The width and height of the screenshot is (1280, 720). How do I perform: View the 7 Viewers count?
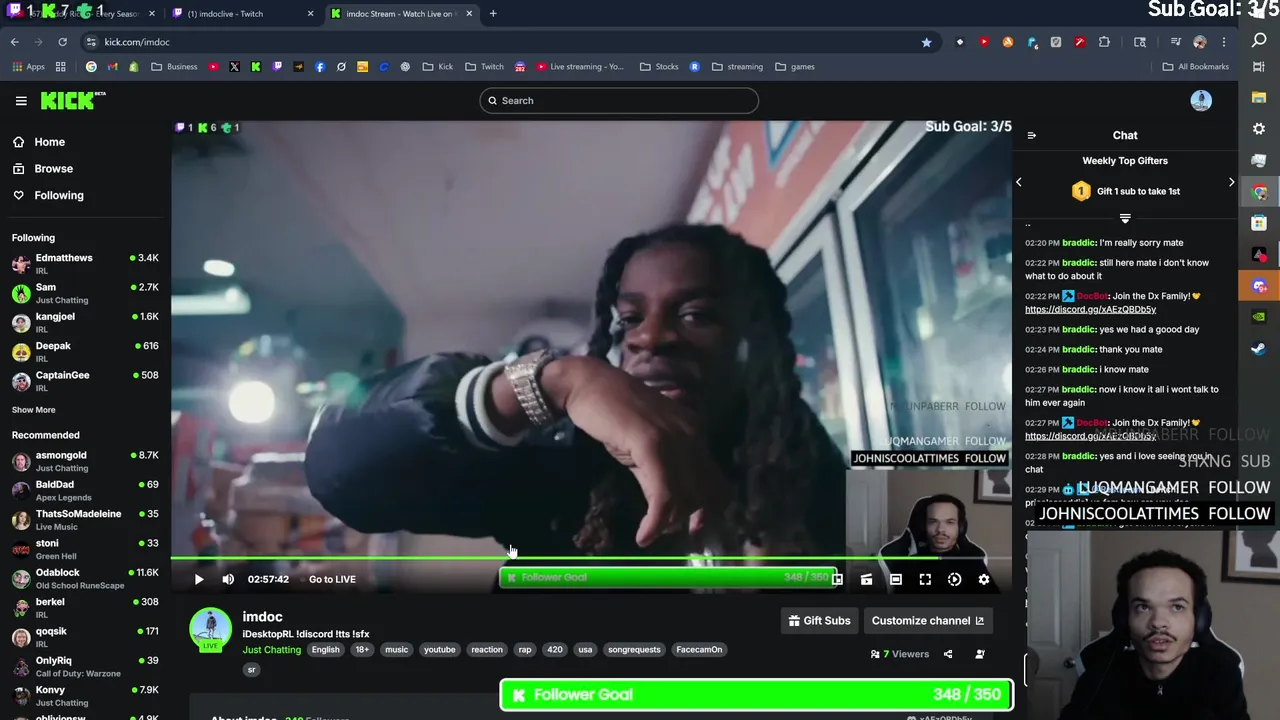coord(900,654)
